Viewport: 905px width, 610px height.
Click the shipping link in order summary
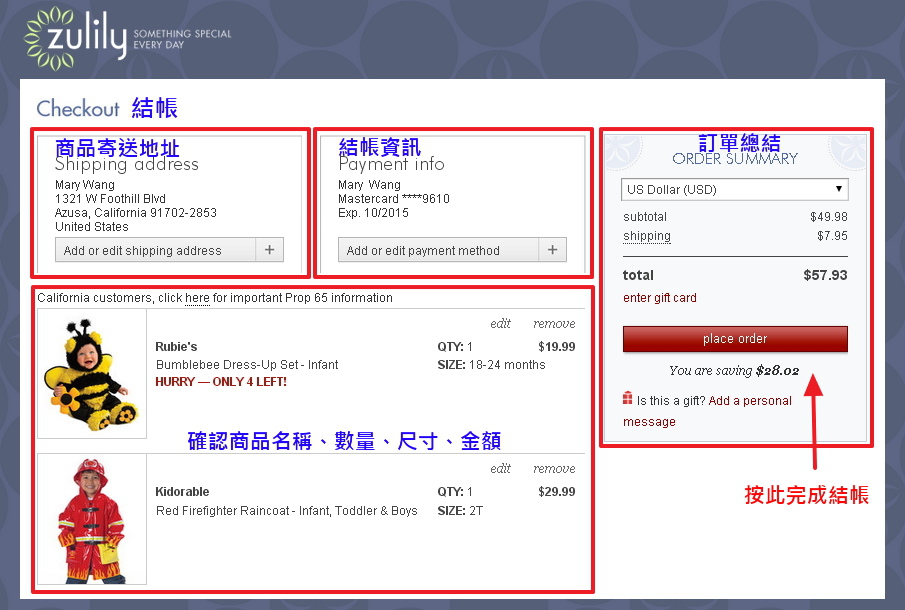647,235
